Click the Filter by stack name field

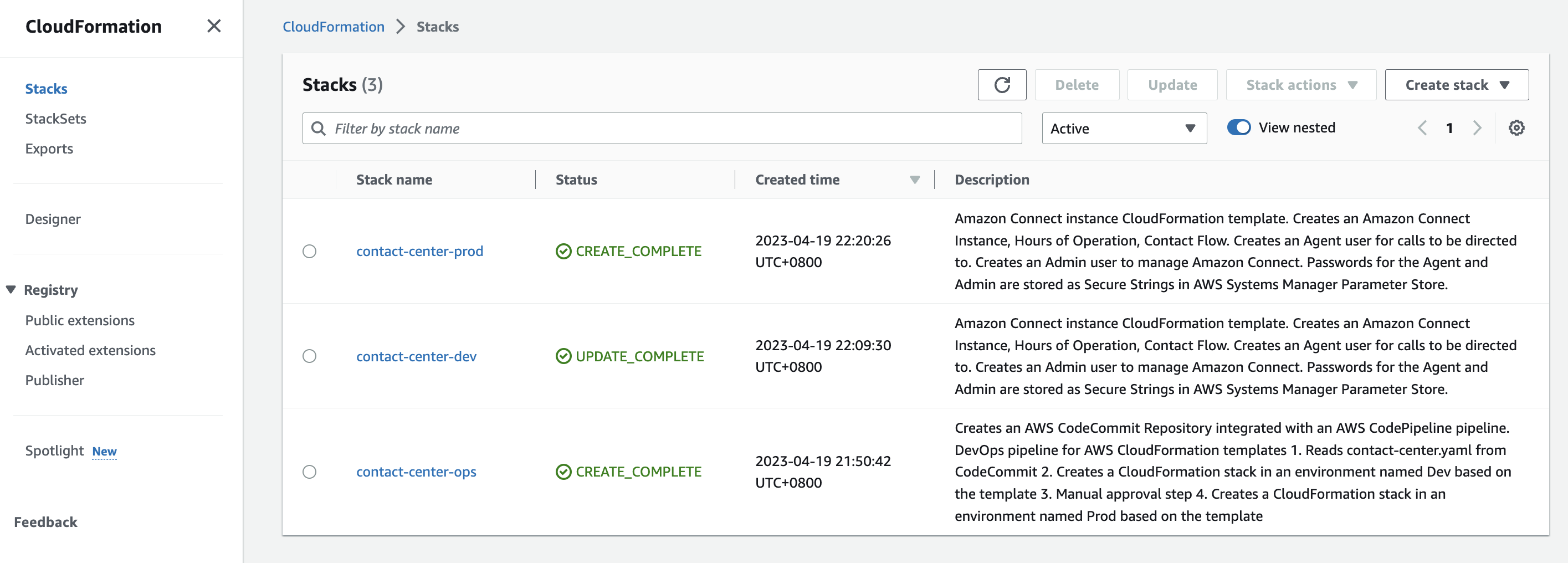(662, 129)
